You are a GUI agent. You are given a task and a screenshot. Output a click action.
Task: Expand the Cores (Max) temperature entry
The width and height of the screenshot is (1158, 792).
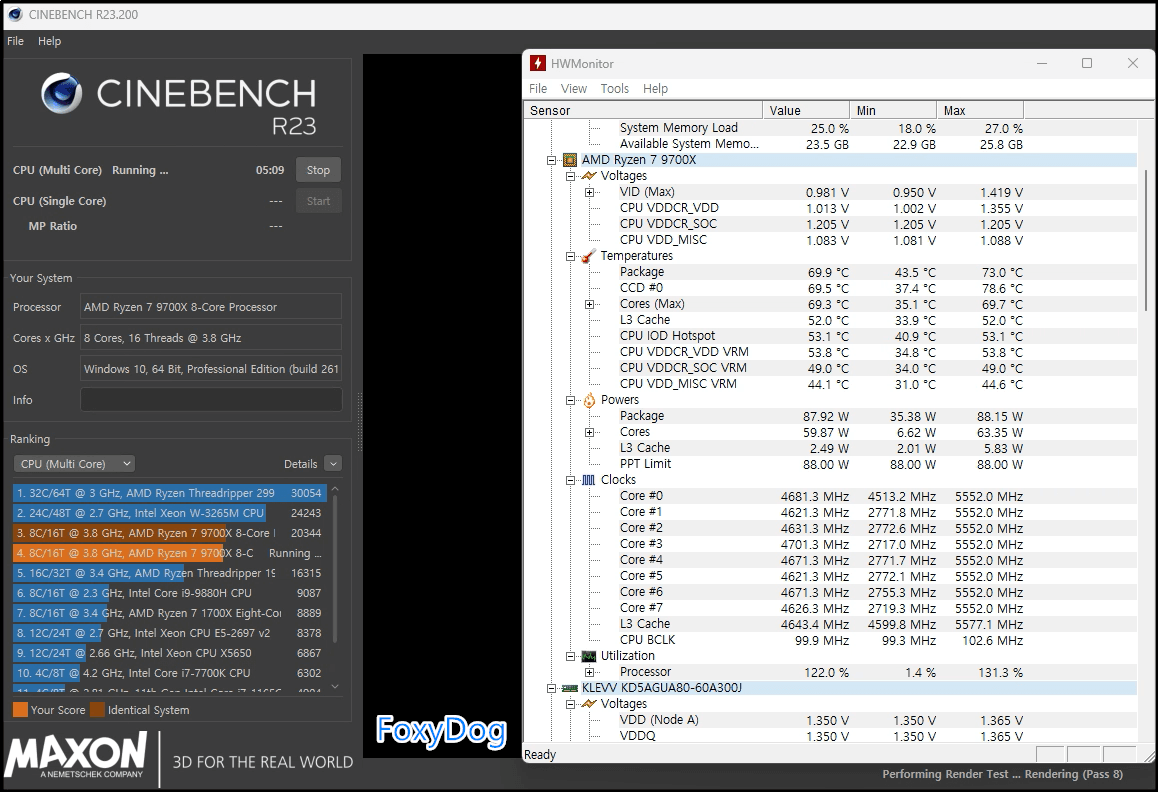tap(589, 304)
